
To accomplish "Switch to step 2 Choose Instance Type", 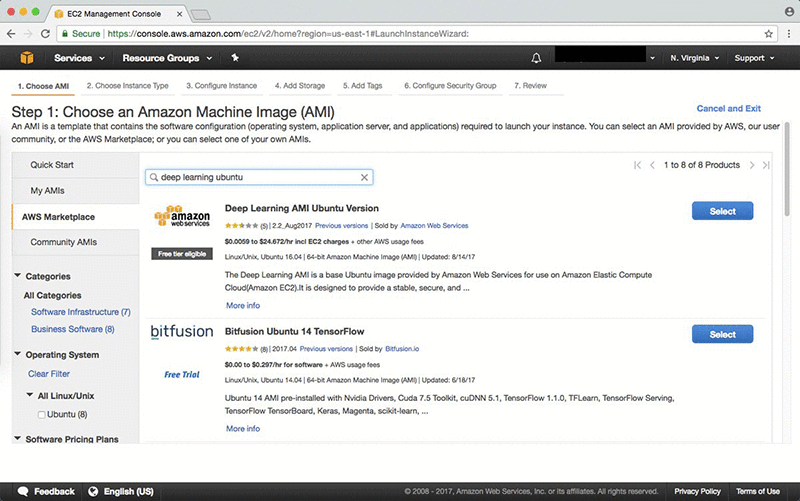I will pyautogui.click(x=128, y=86).
